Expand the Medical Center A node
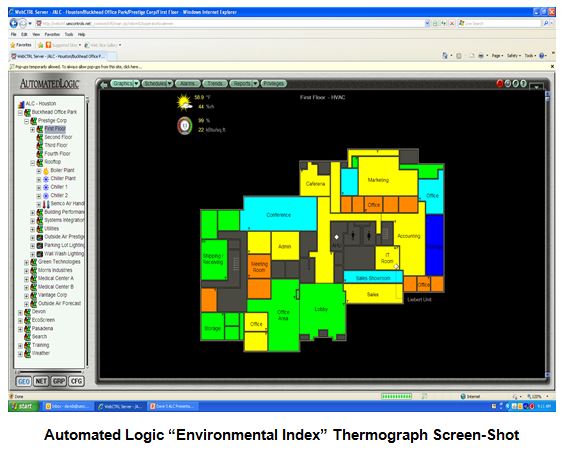The width and height of the screenshot is (563, 449). pos(27,279)
